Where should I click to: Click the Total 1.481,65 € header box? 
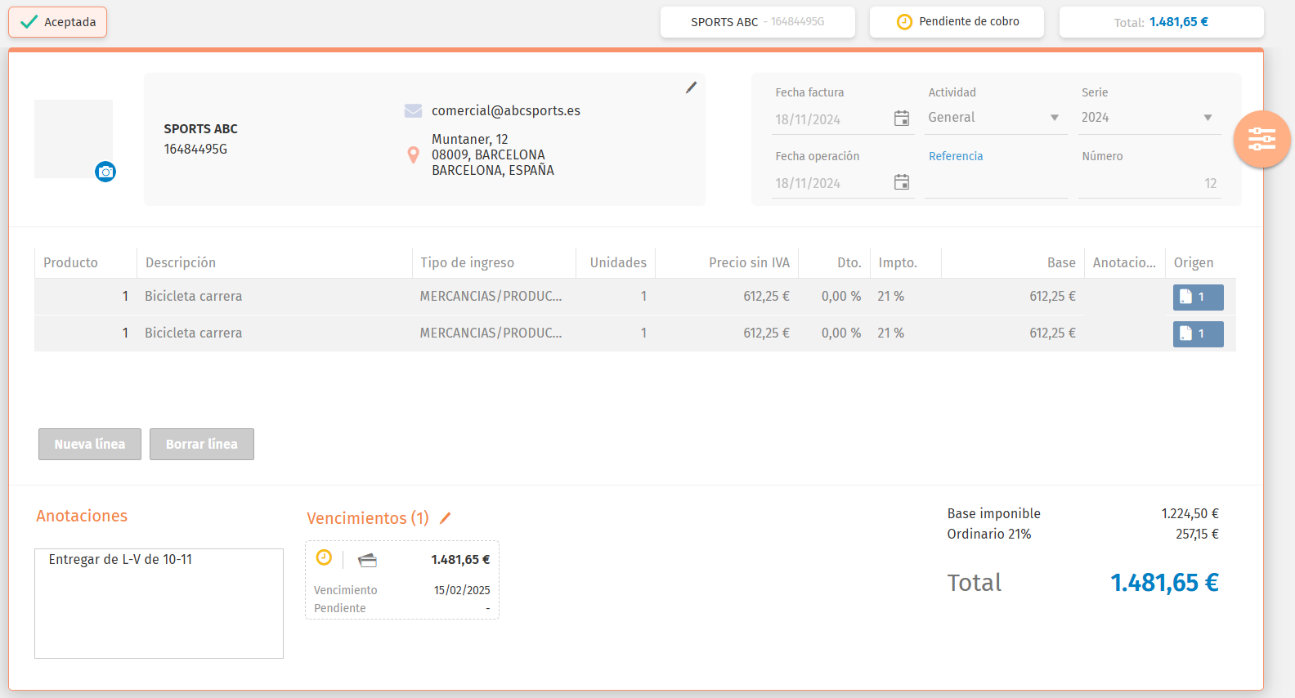point(1161,22)
